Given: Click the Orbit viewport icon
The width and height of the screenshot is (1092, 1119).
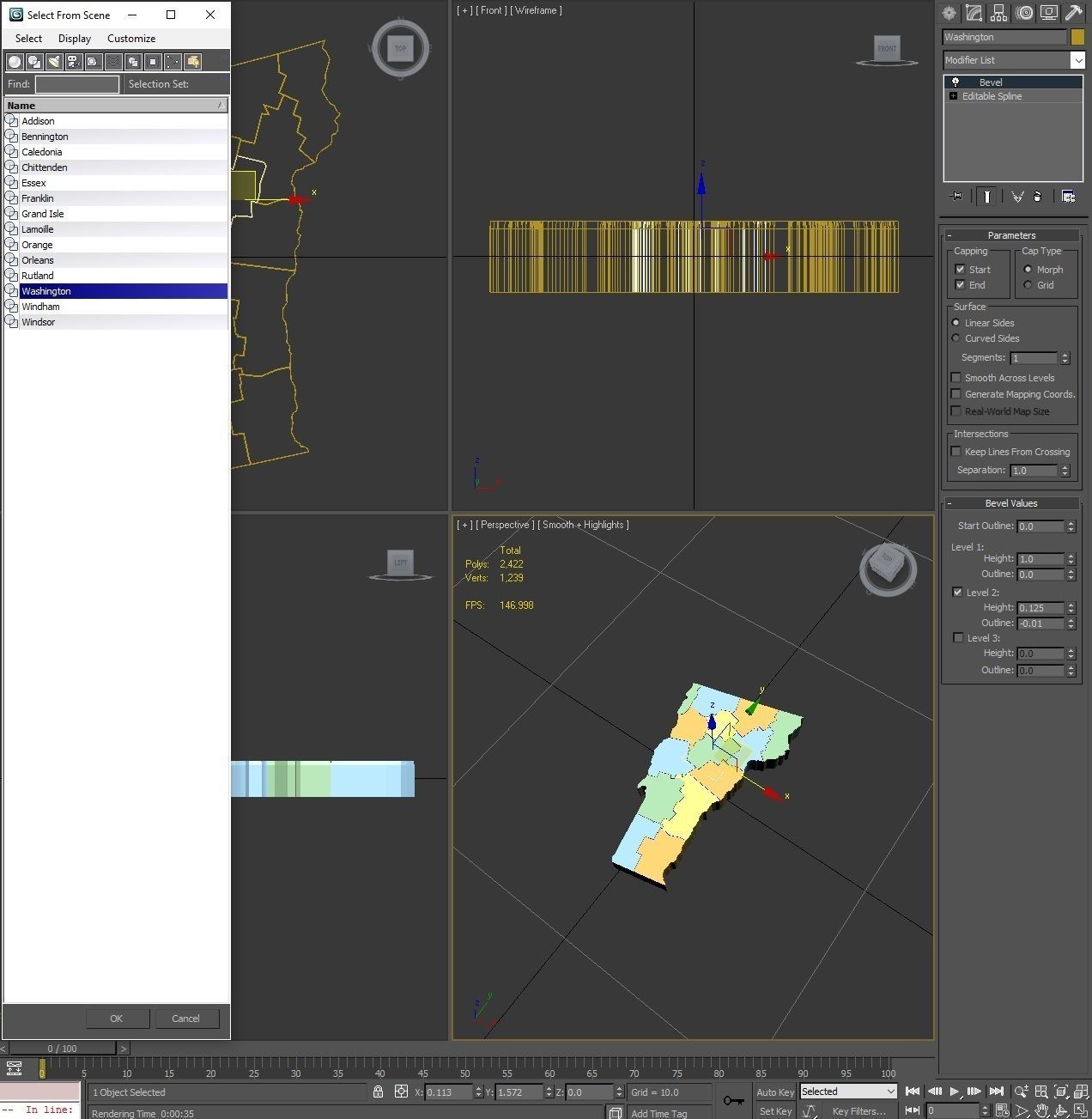Looking at the screenshot, I should pos(1061,1110).
